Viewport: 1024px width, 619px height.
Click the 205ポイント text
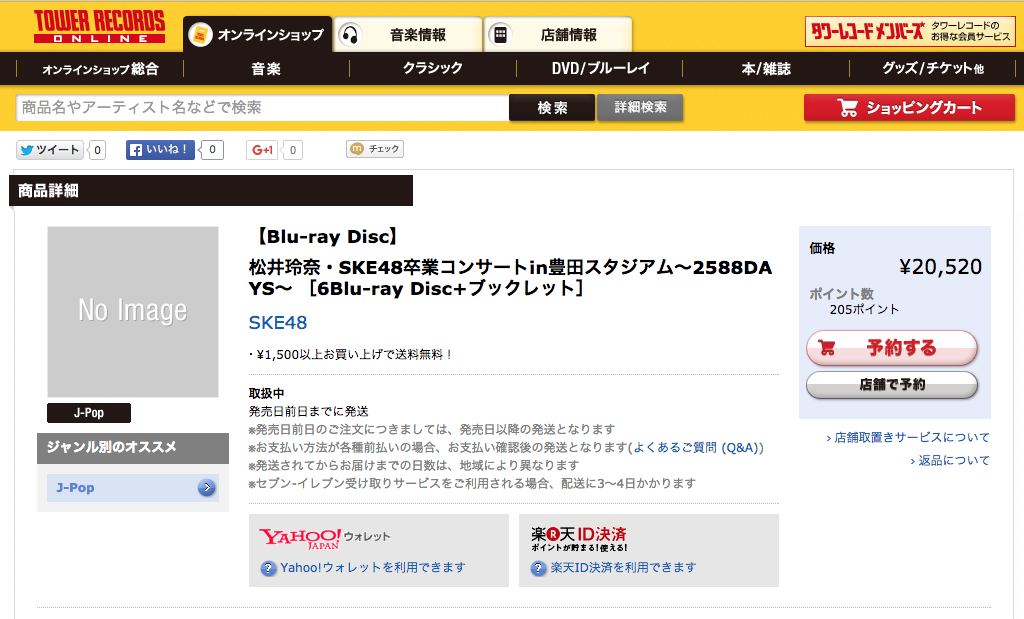(x=865, y=310)
